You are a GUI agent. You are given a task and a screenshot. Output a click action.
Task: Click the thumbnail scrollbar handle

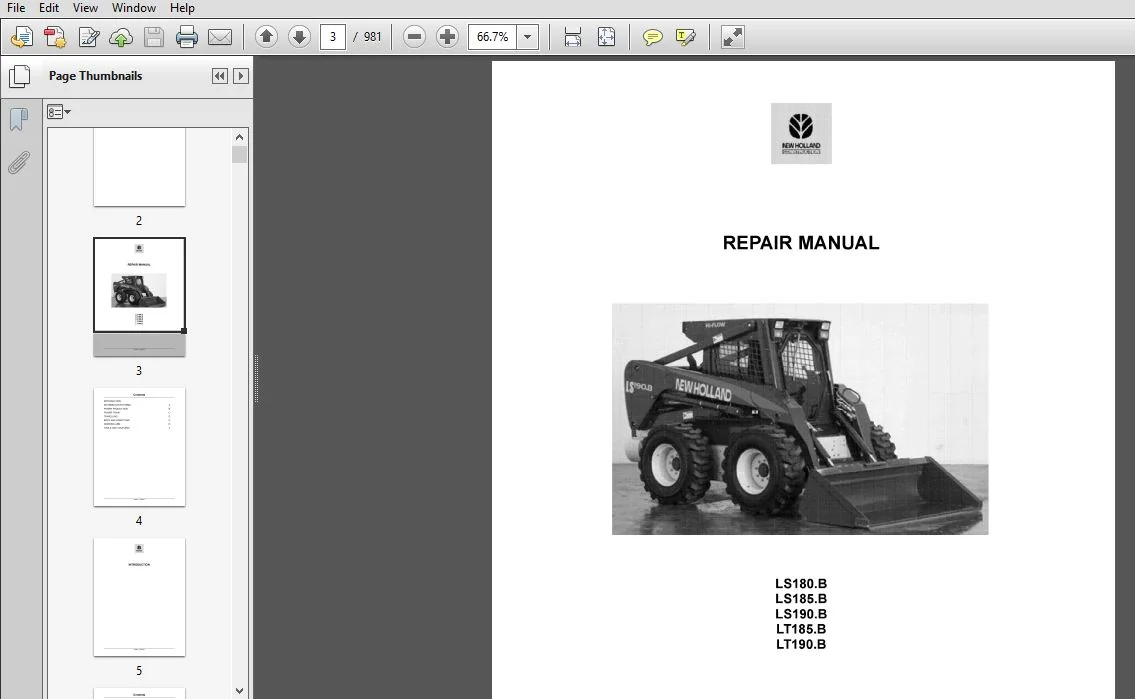(240, 155)
